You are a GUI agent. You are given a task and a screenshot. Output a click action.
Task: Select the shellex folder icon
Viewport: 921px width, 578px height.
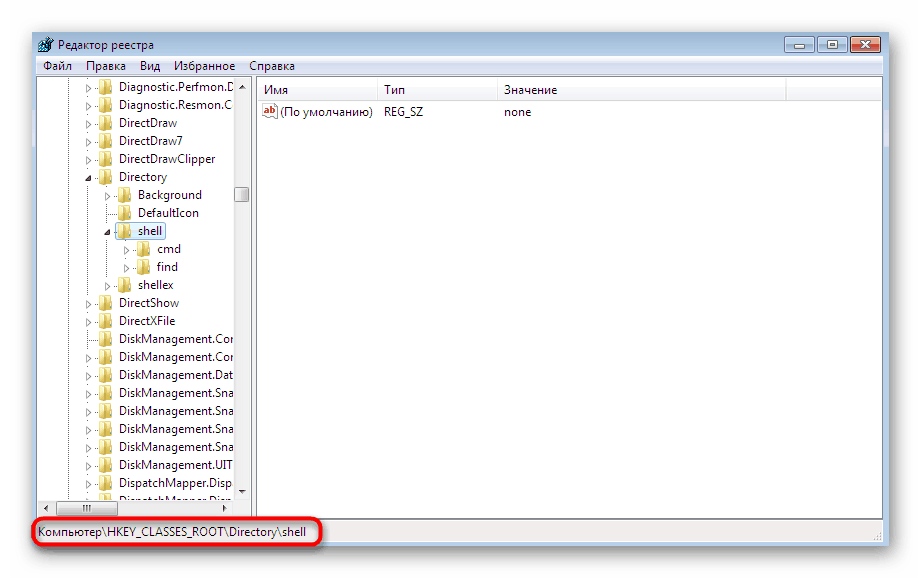(x=125, y=285)
